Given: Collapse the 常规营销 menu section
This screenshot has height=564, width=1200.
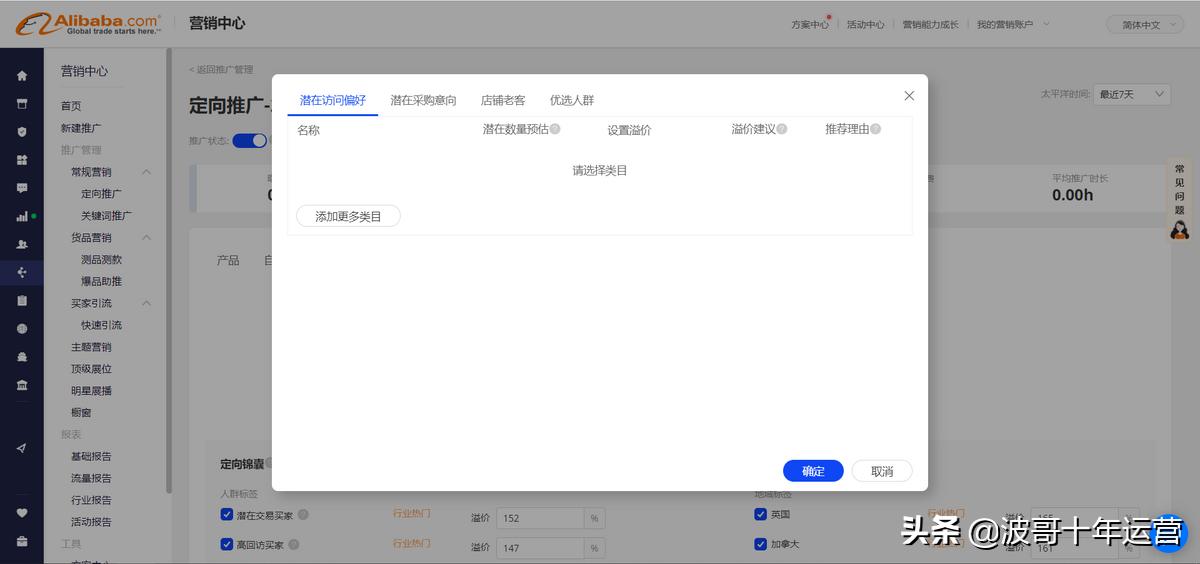Looking at the screenshot, I should (146, 172).
